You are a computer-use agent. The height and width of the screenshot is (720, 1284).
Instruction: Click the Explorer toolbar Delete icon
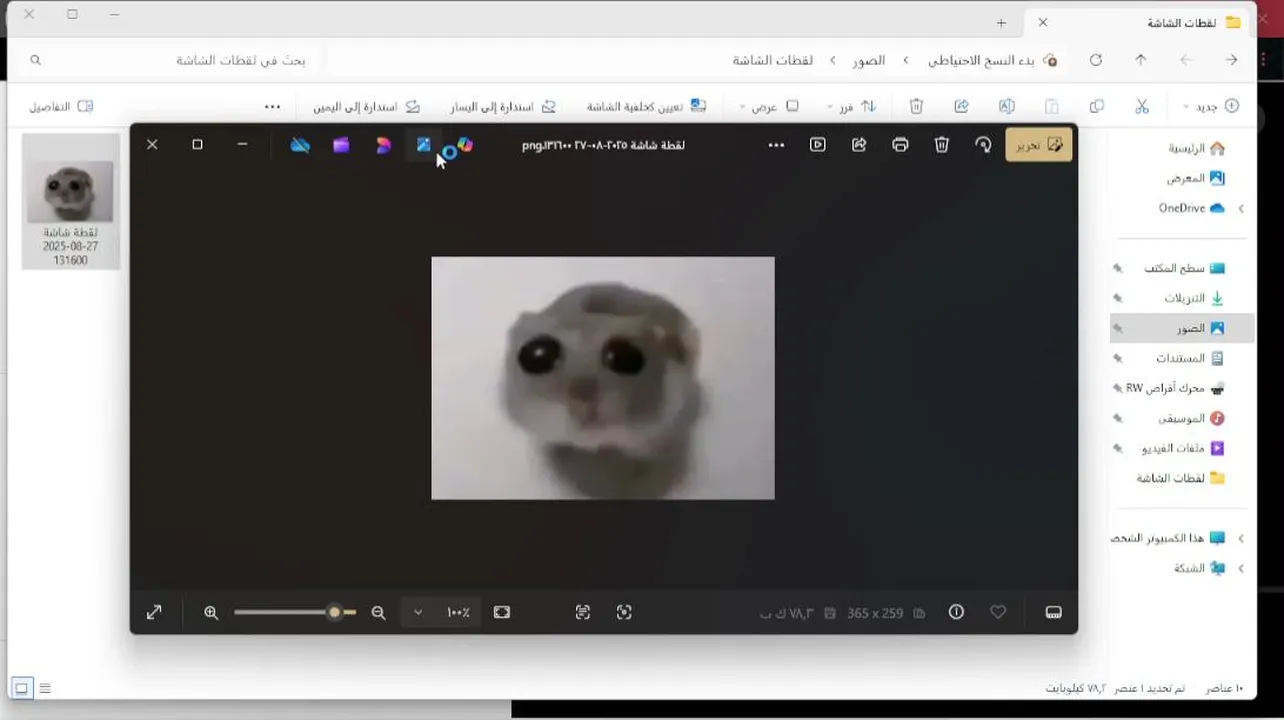(x=916, y=106)
